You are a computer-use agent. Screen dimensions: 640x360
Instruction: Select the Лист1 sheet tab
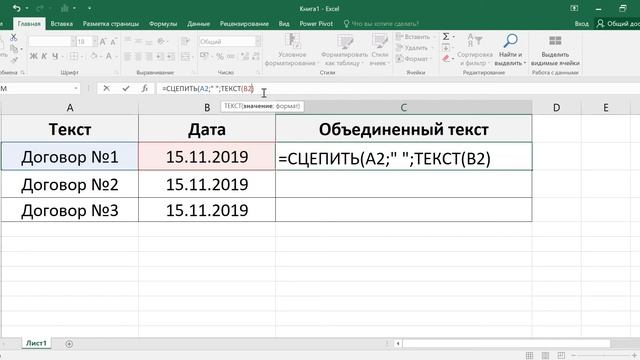click(36, 343)
